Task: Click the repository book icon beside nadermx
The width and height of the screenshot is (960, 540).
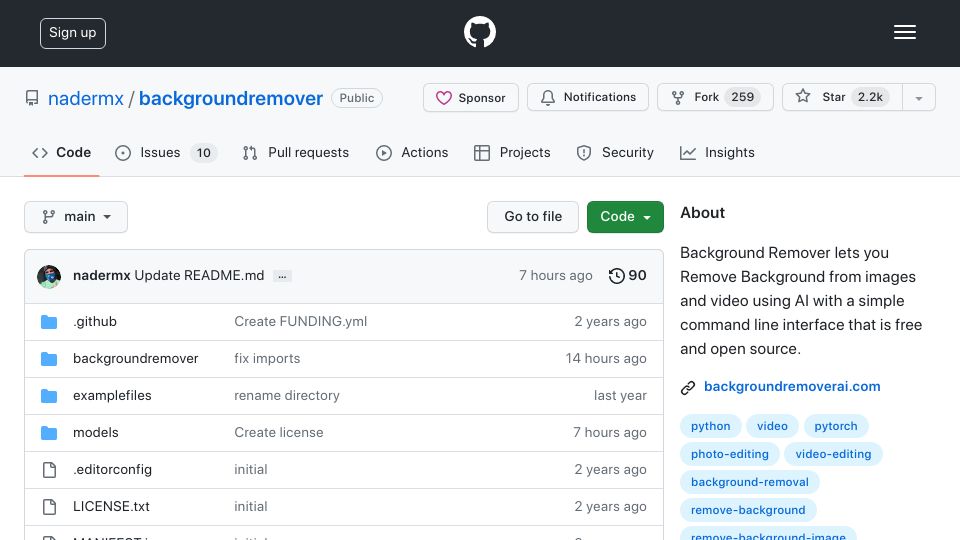Action: tap(32, 98)
